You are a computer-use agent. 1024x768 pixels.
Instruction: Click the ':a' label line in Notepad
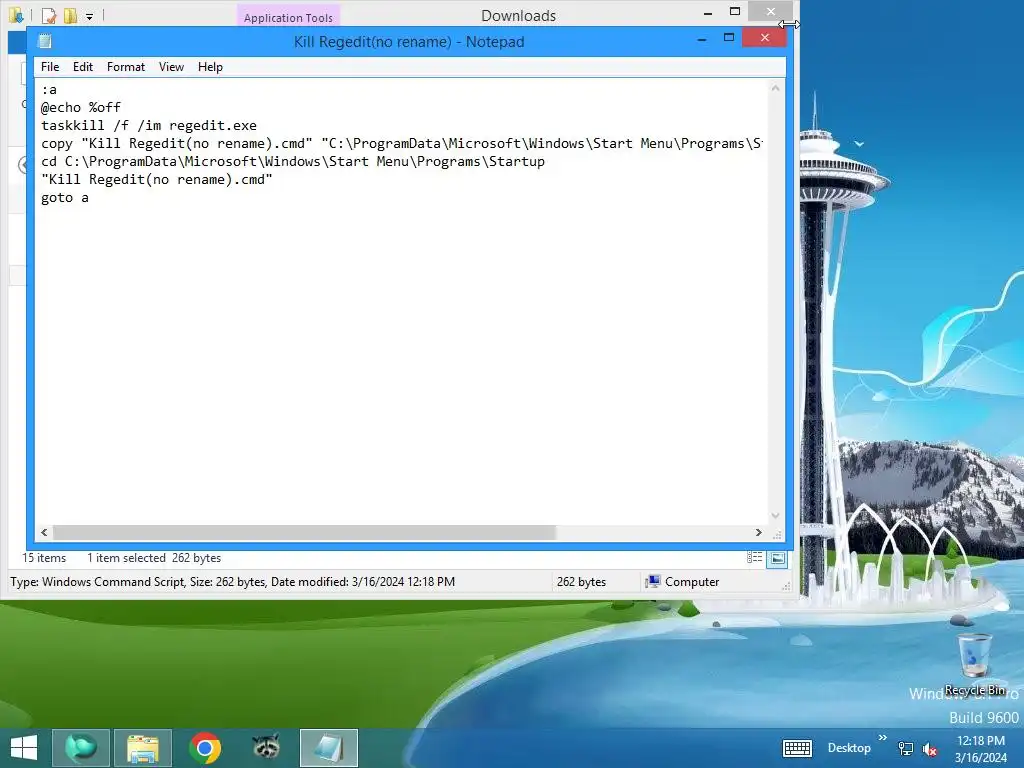coord(49,89)
